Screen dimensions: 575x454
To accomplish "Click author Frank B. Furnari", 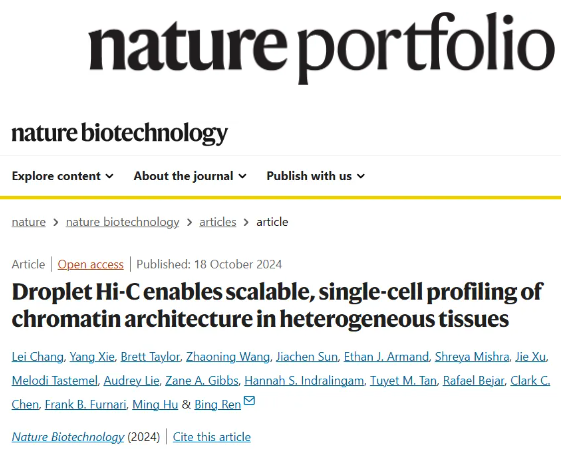I will (x=85, y=404).
